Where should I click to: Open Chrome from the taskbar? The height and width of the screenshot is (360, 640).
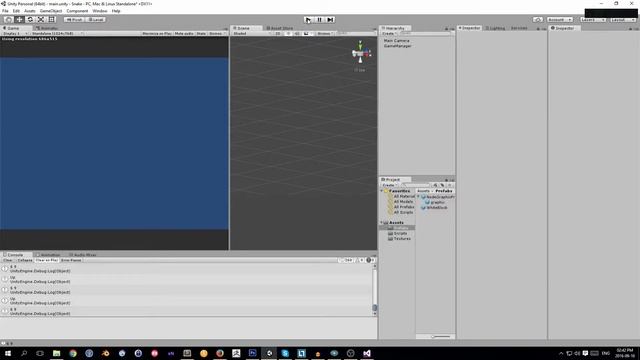click(73, 353)
